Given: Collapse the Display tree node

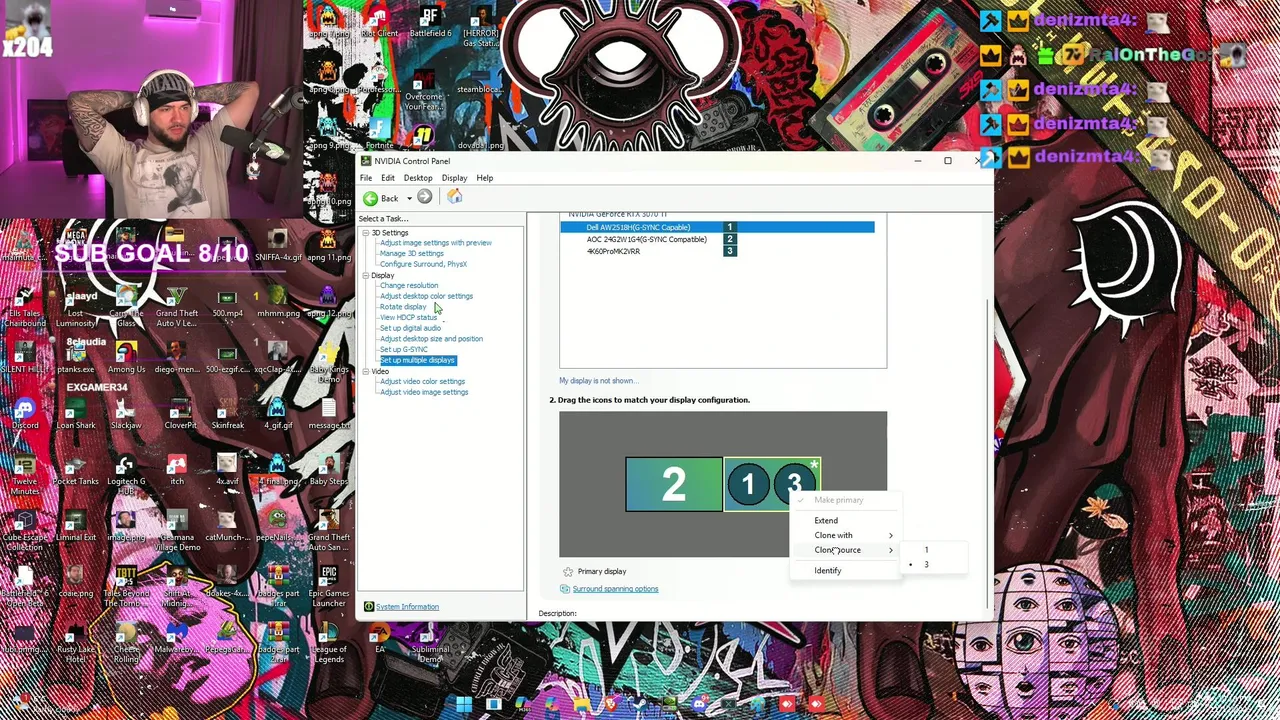Looking at the screenshot, I should 366,275.
